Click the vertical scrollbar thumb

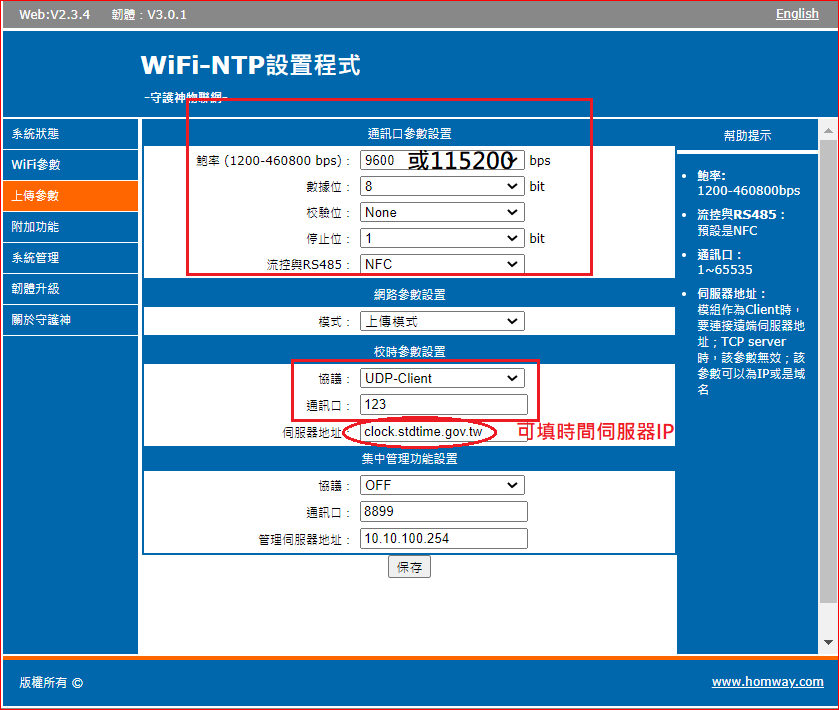828,372
